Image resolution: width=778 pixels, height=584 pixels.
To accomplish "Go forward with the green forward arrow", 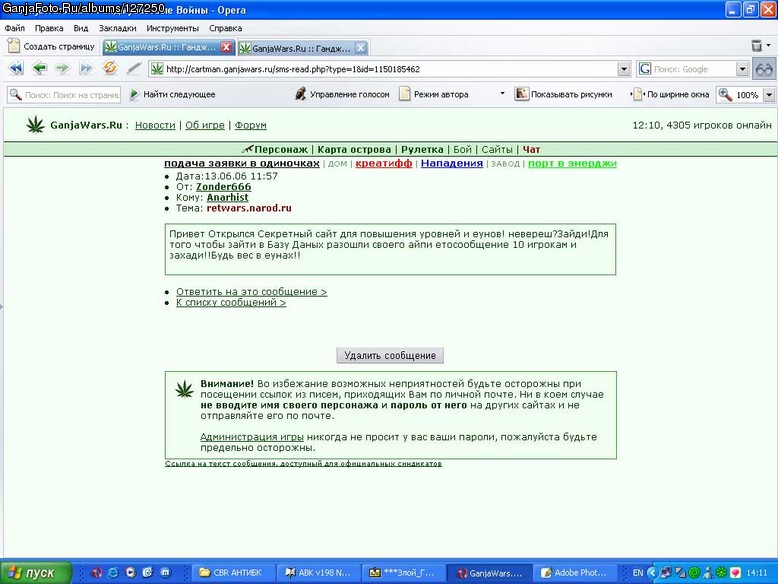I will [x=63, y=68].
